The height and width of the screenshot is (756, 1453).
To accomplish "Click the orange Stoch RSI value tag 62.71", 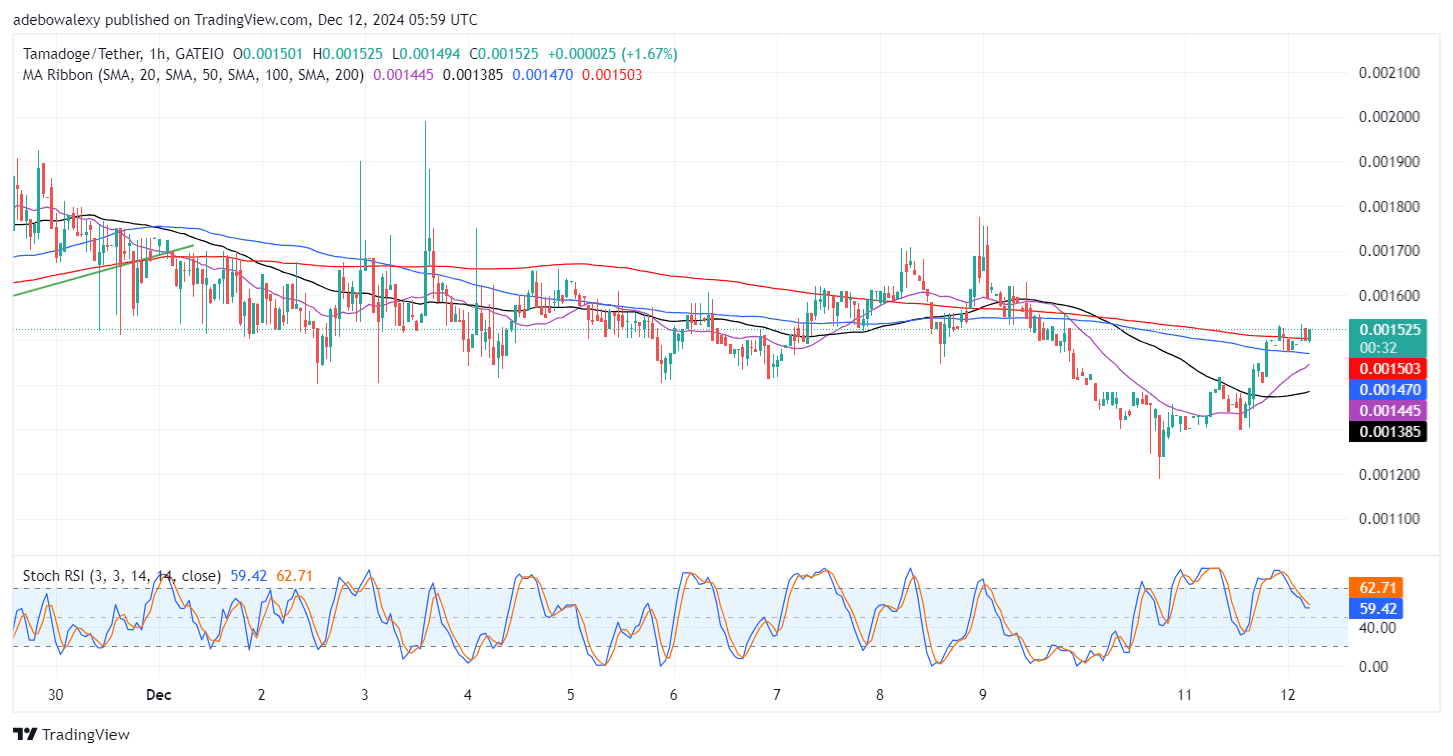I will tap(1377, 587).
